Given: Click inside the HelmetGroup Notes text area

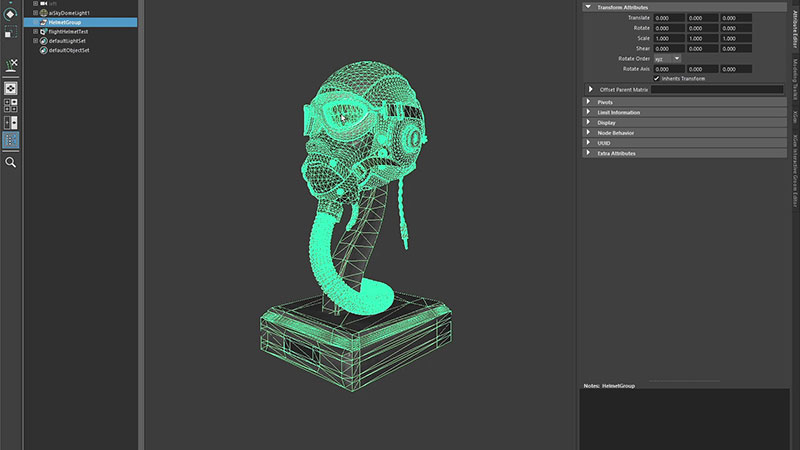Looking at the screenshot, I should (684, 418).
